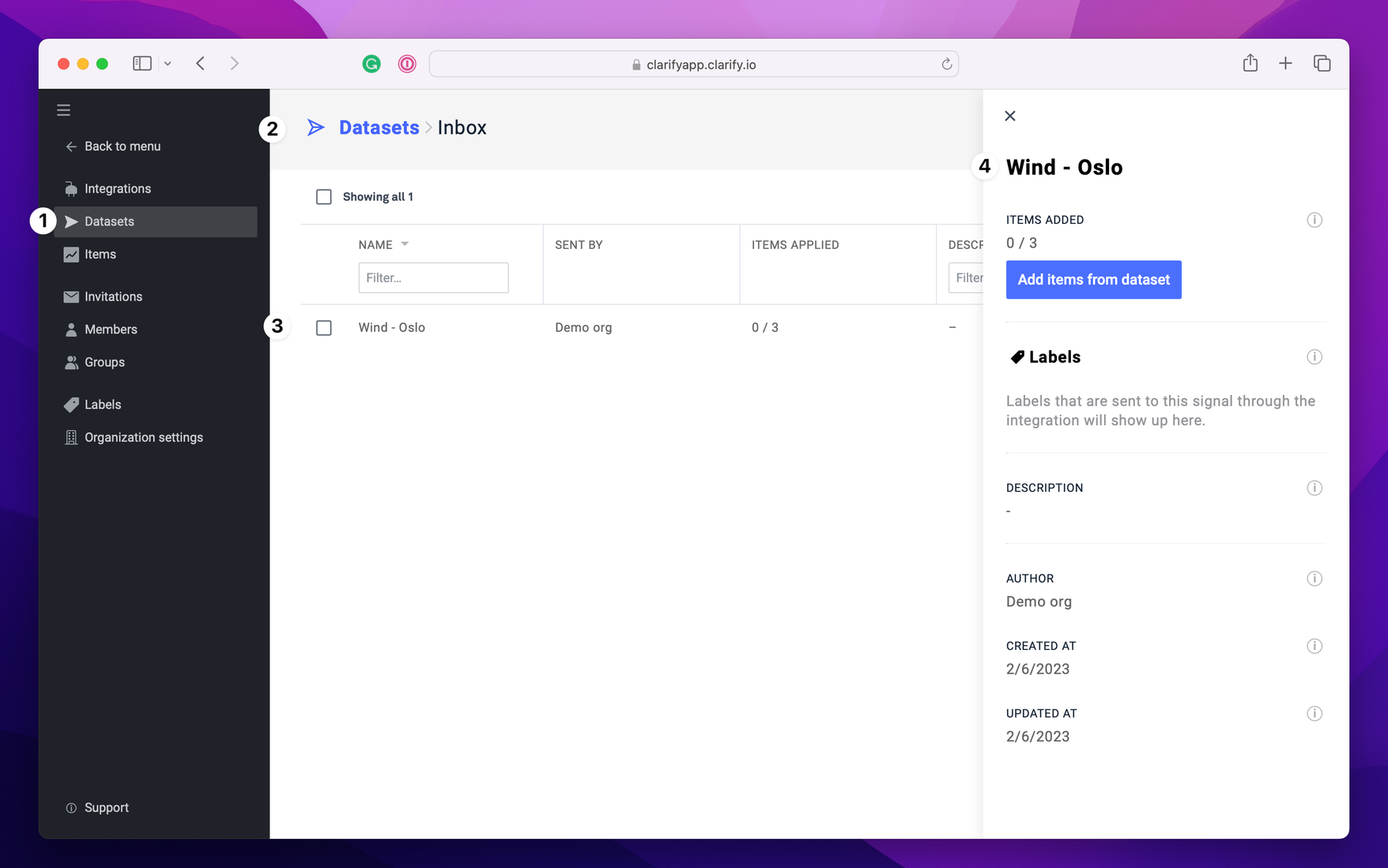This screenshot has width=1388, height=868.
Task: Click the Labels tag icon in panel
Action: tap(1016, 357)
